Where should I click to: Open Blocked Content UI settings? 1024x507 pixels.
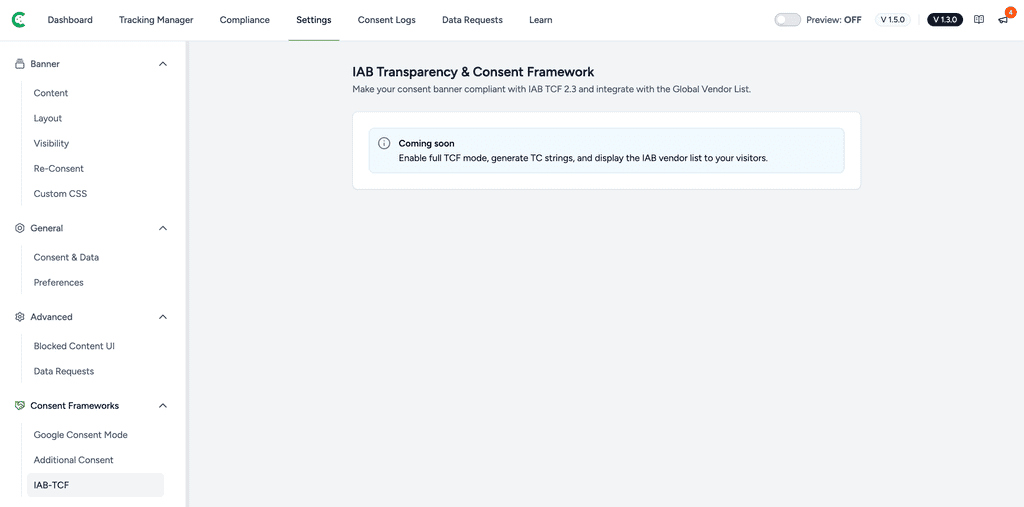(x=74, y=346)
